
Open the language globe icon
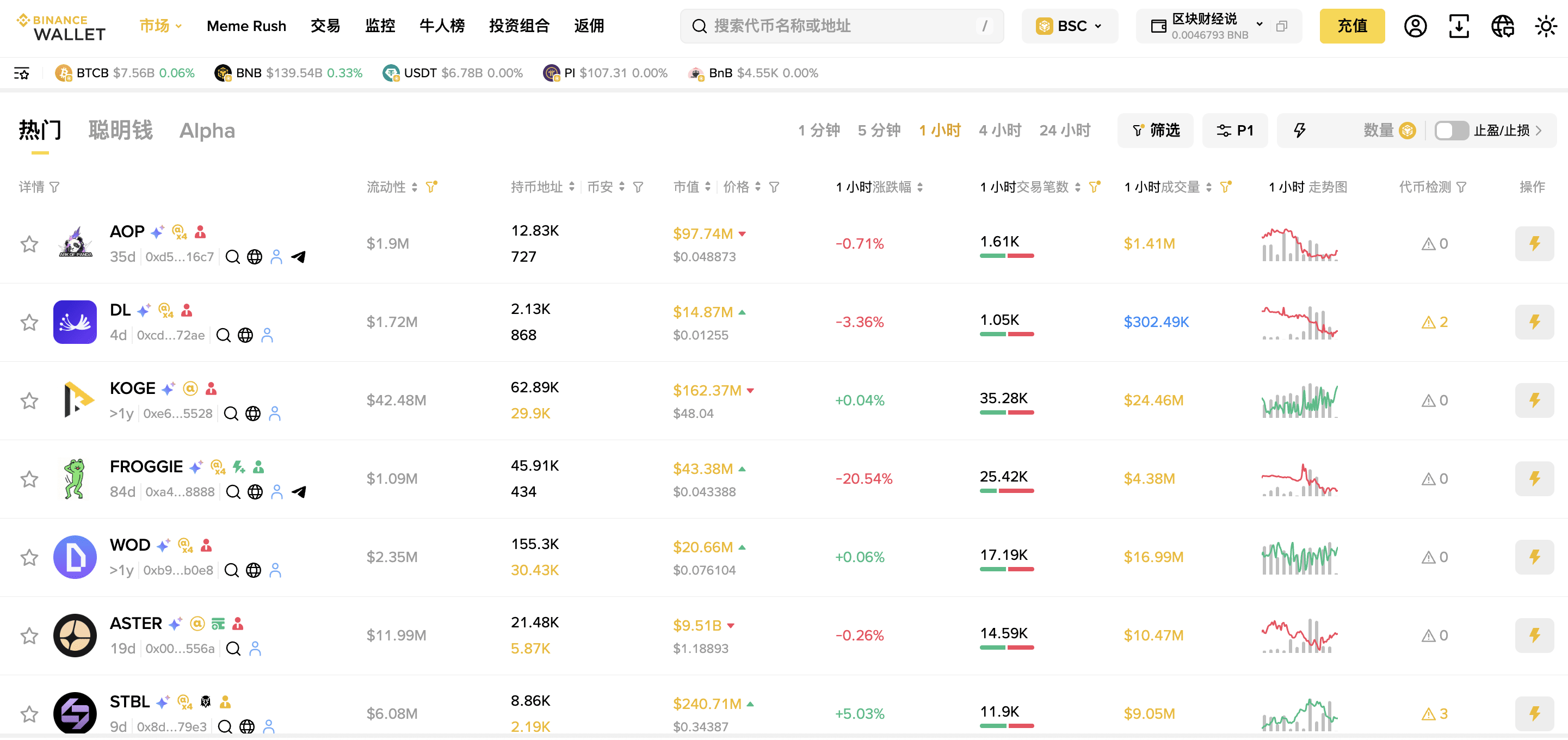[x=1502, y=26]
